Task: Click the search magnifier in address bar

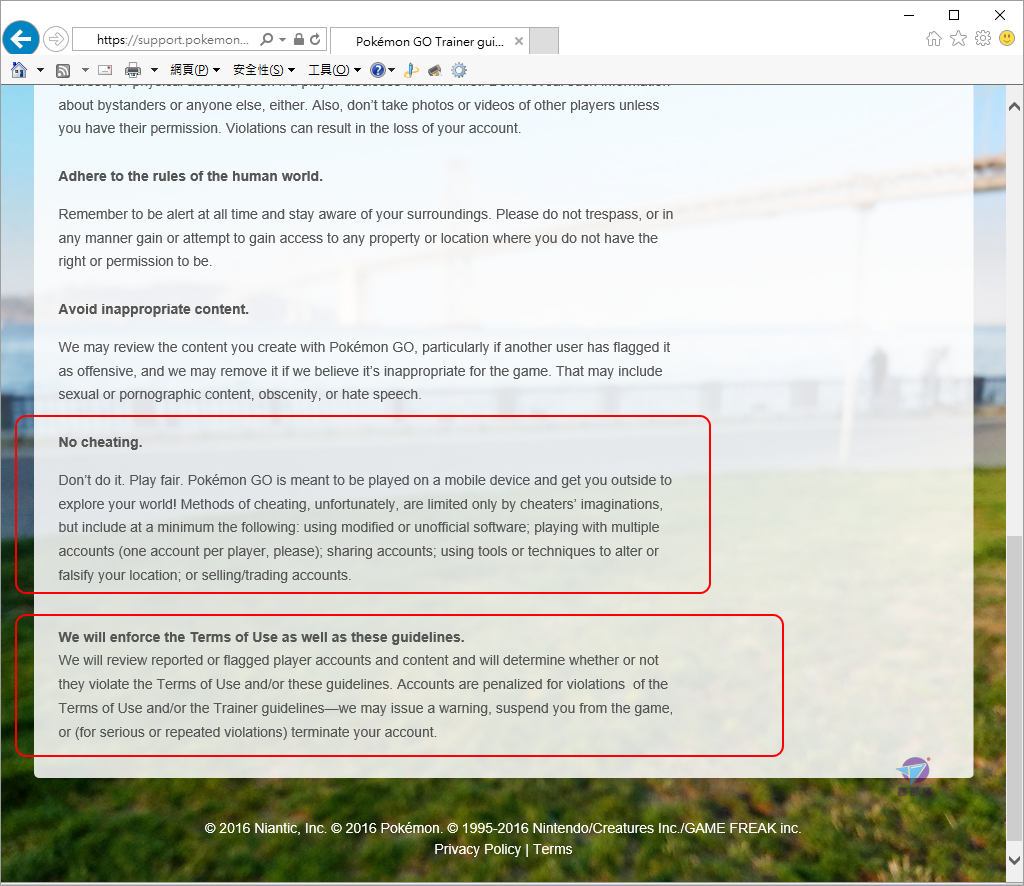Action: point(266,40)
